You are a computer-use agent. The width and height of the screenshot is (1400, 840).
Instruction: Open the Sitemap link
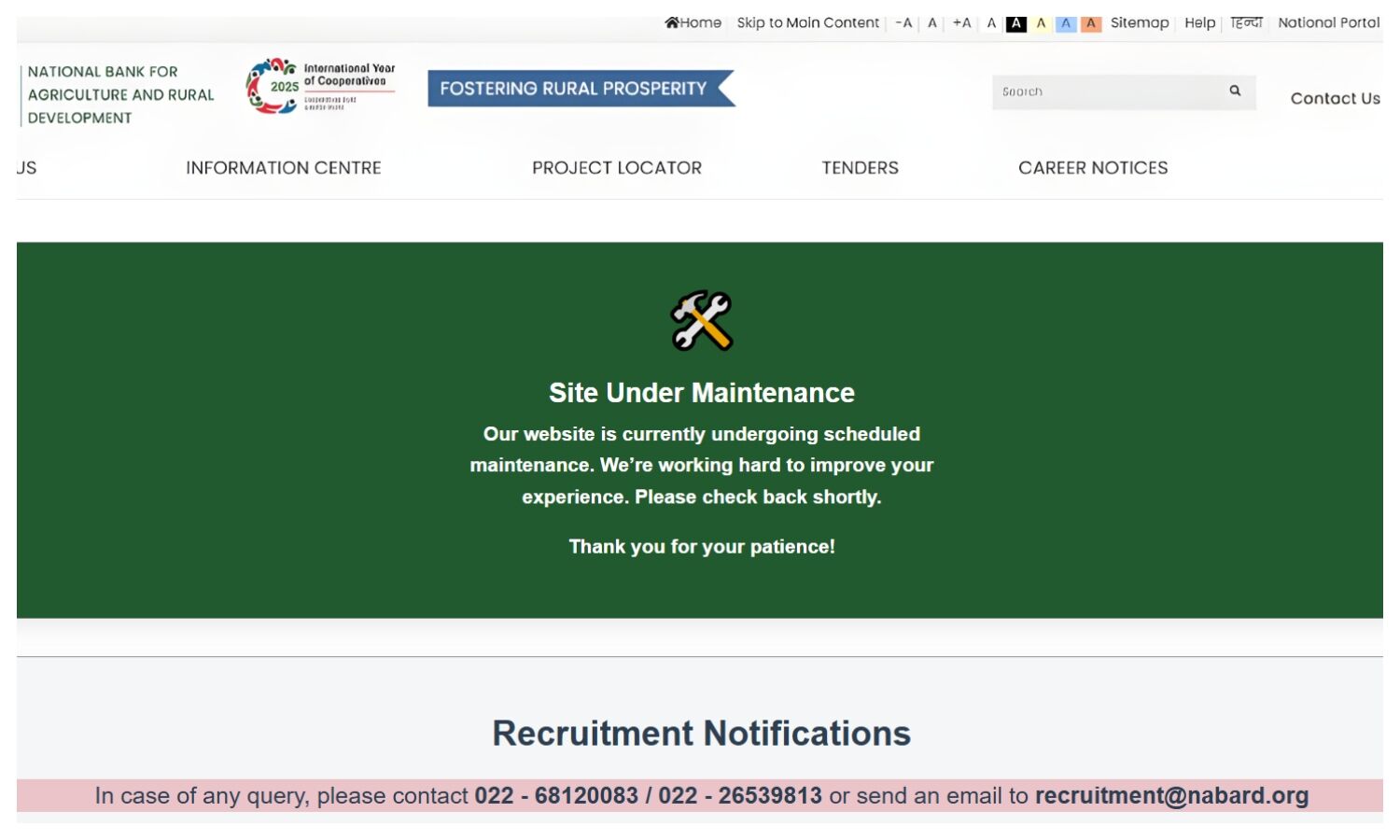tap(1139, 22)
